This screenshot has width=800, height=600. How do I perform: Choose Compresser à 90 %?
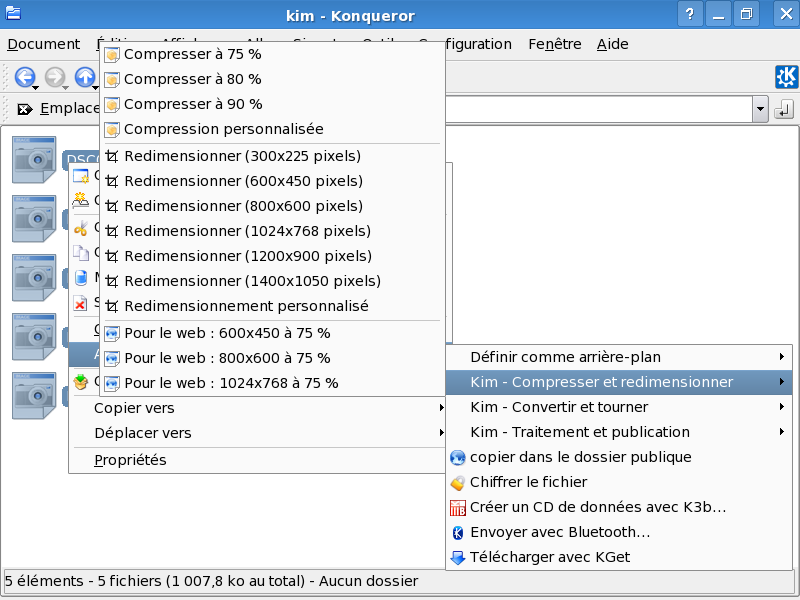pyautogui.click(x=272, y=104)
